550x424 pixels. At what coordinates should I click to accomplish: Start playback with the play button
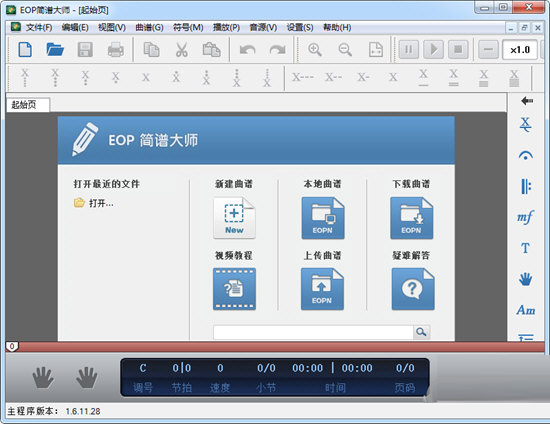click(434, 49)
